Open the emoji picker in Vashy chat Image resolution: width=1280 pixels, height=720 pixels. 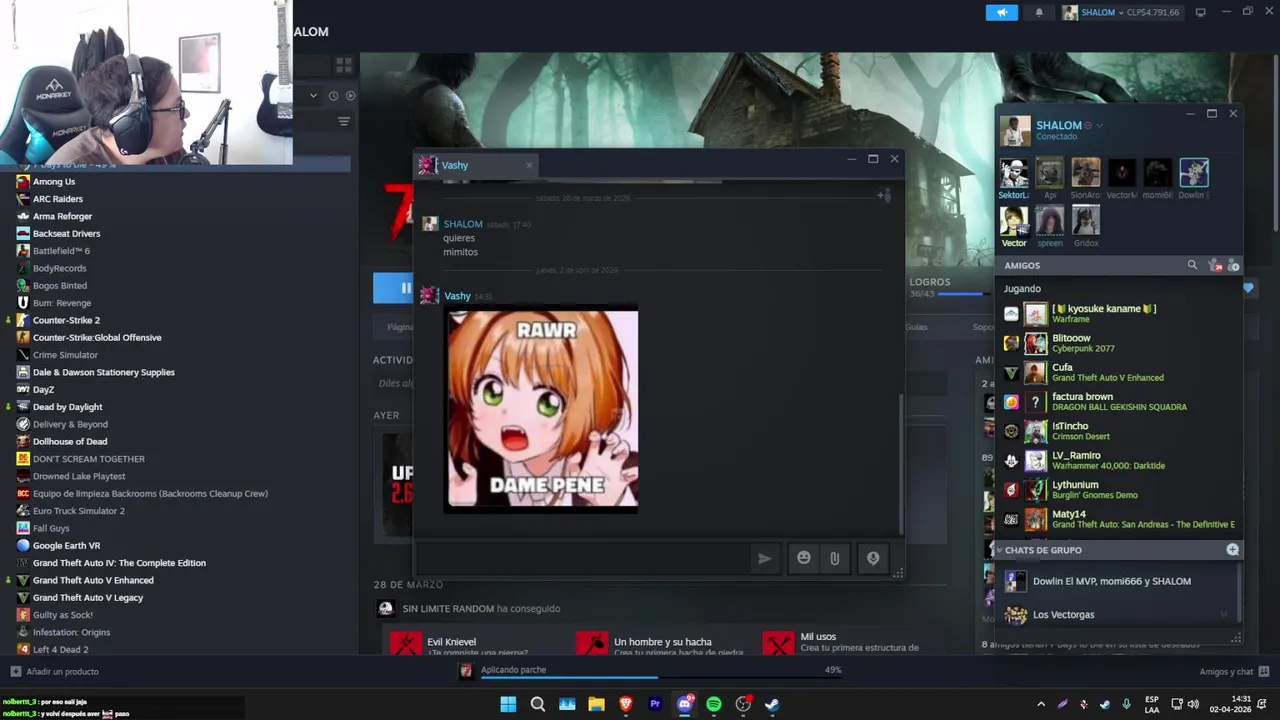pos(803,558)
